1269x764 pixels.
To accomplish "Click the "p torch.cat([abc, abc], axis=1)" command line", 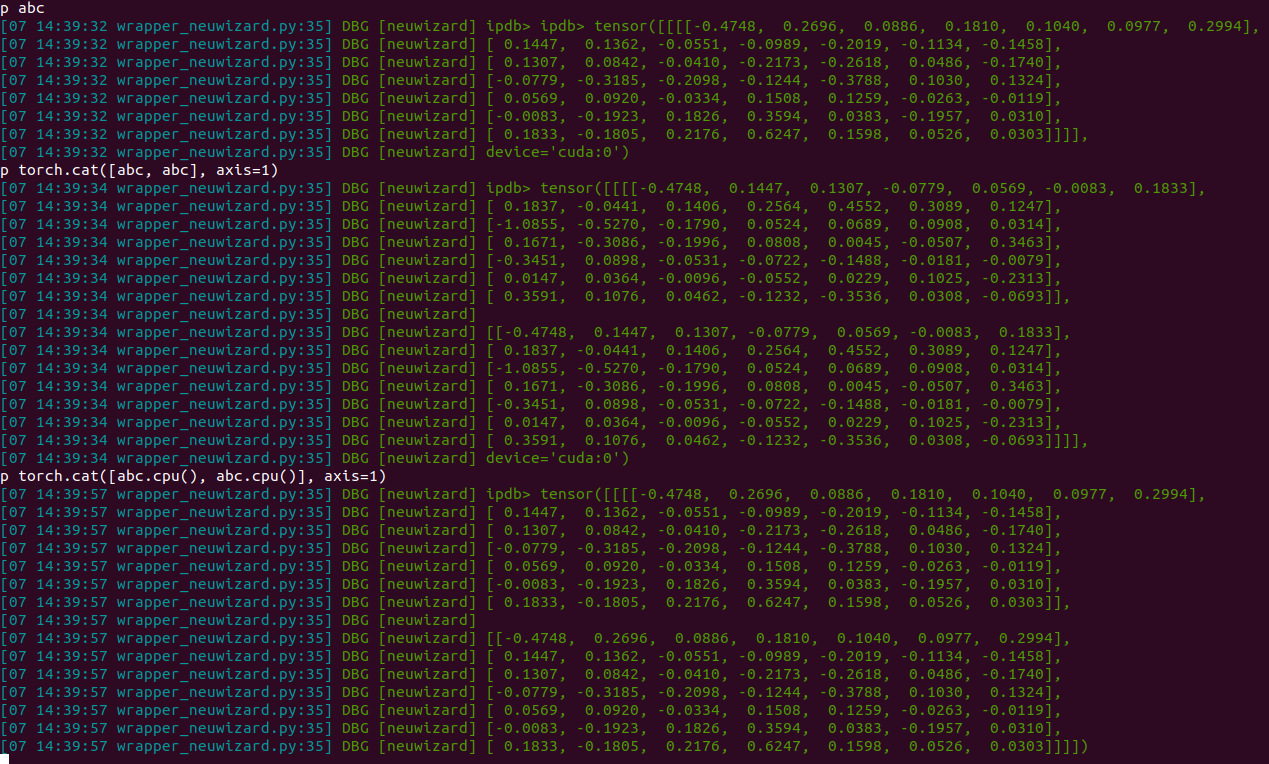I will click(x=139, y=170).
